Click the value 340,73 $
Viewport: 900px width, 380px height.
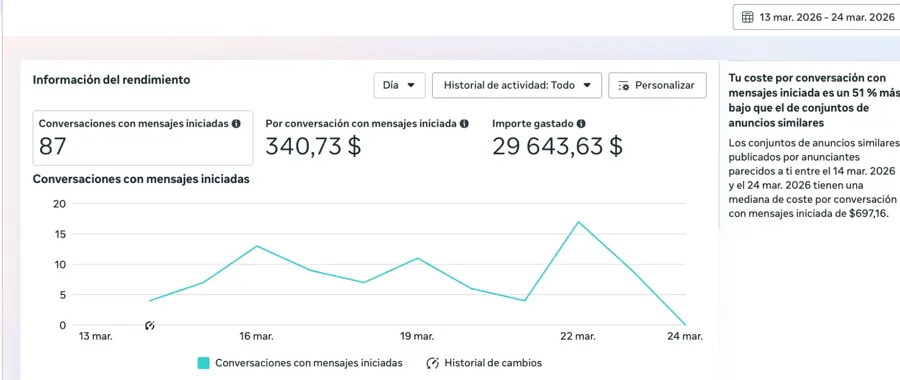coord(313,146)
